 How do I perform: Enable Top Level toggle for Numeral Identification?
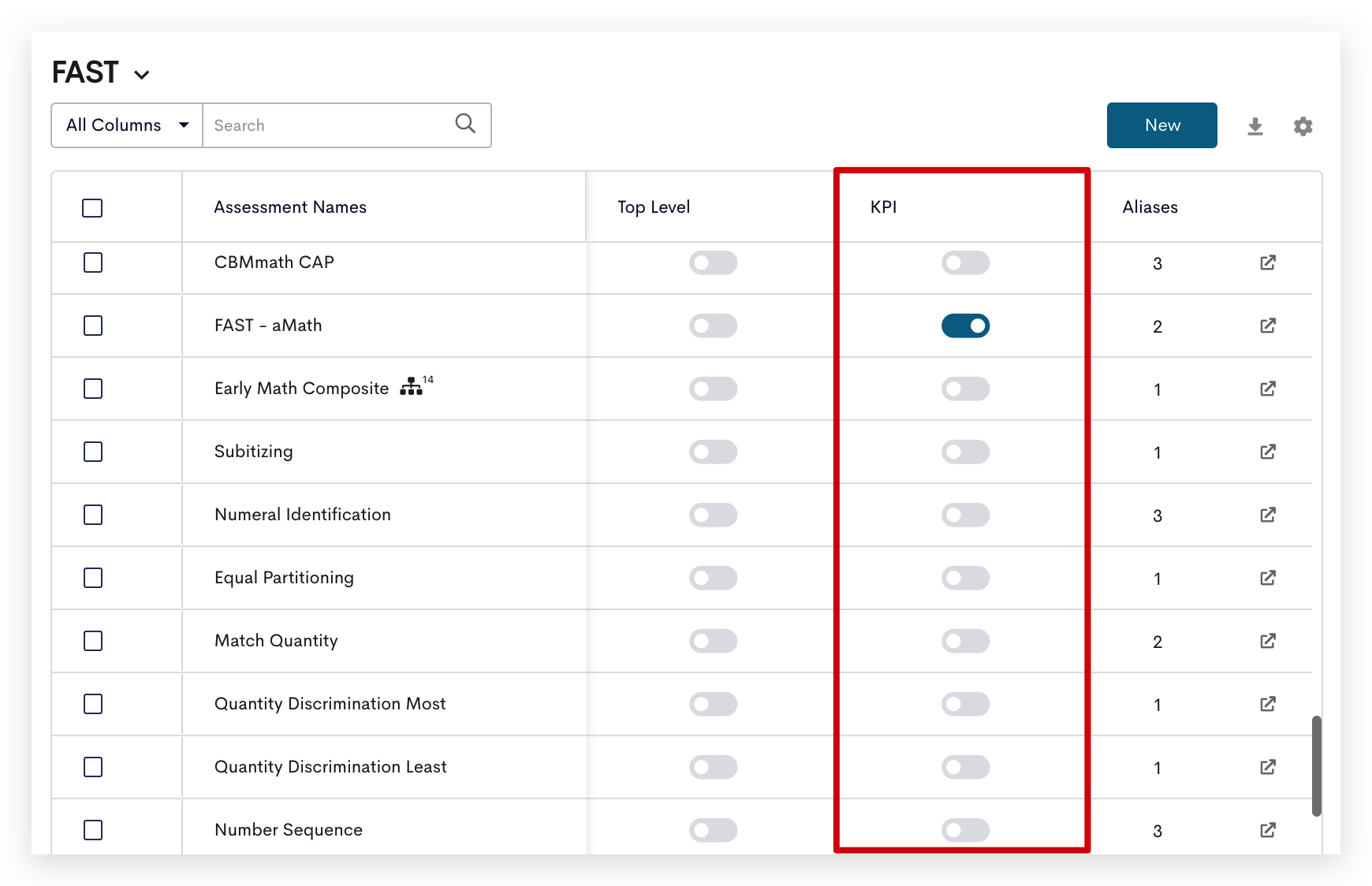click(x=713, y=515)
